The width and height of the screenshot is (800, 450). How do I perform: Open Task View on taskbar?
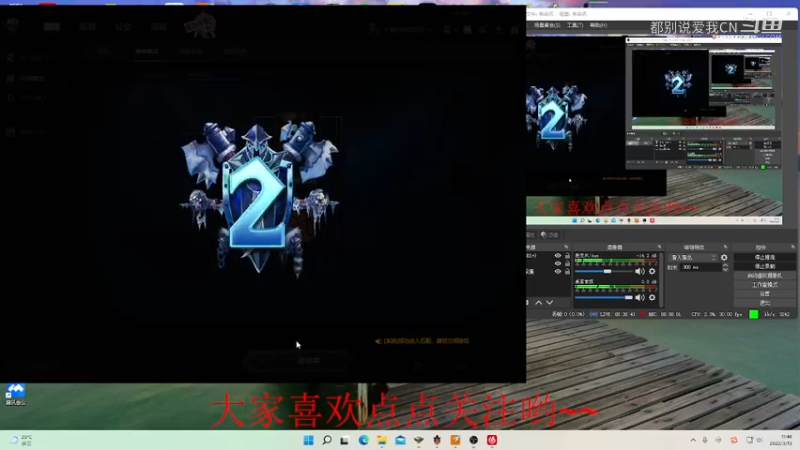345,440
